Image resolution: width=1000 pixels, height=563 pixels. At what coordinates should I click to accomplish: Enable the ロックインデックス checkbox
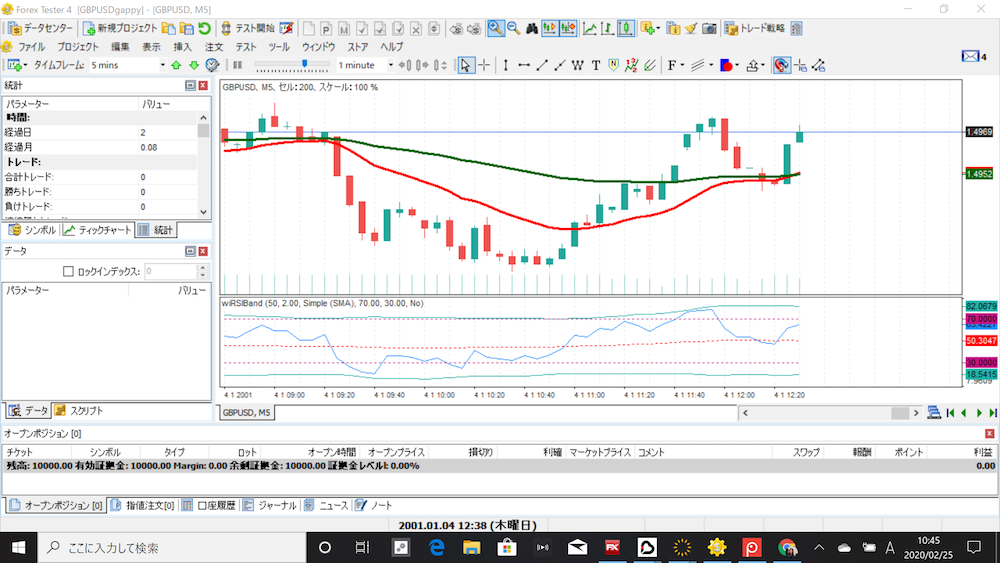[68, 270]
